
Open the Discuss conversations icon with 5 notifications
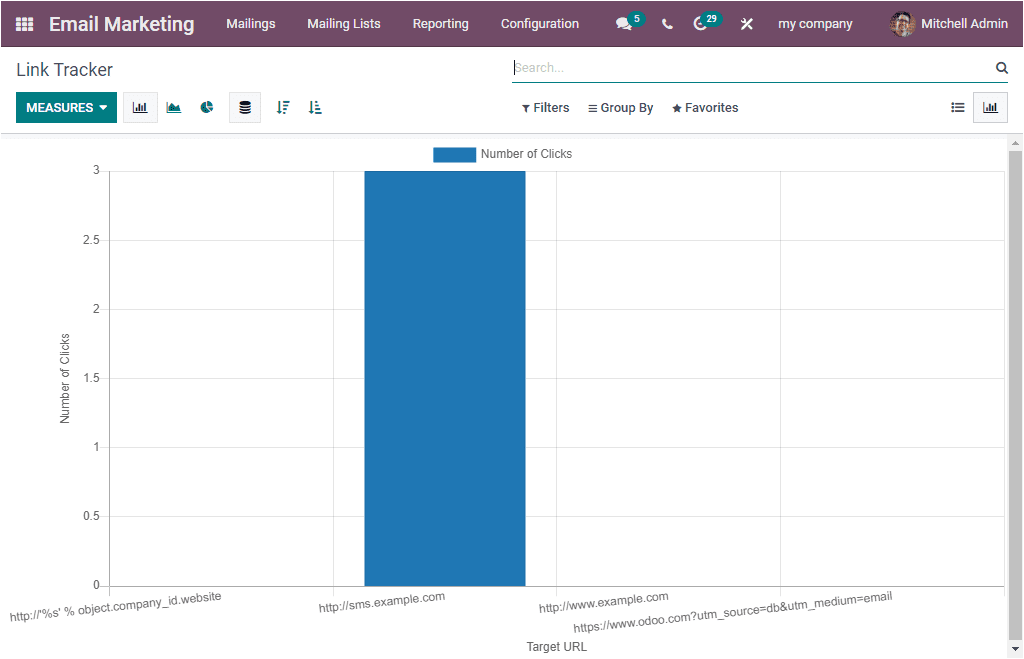[x=624, y=23]
